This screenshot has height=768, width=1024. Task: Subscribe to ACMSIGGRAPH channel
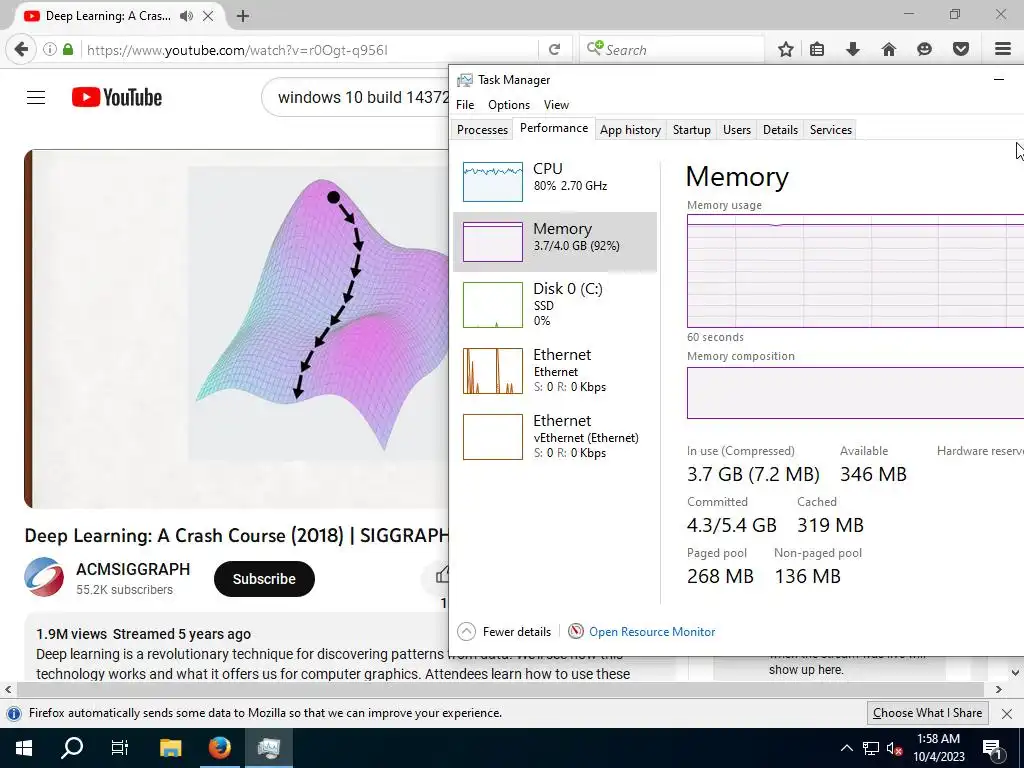[264, 579]
